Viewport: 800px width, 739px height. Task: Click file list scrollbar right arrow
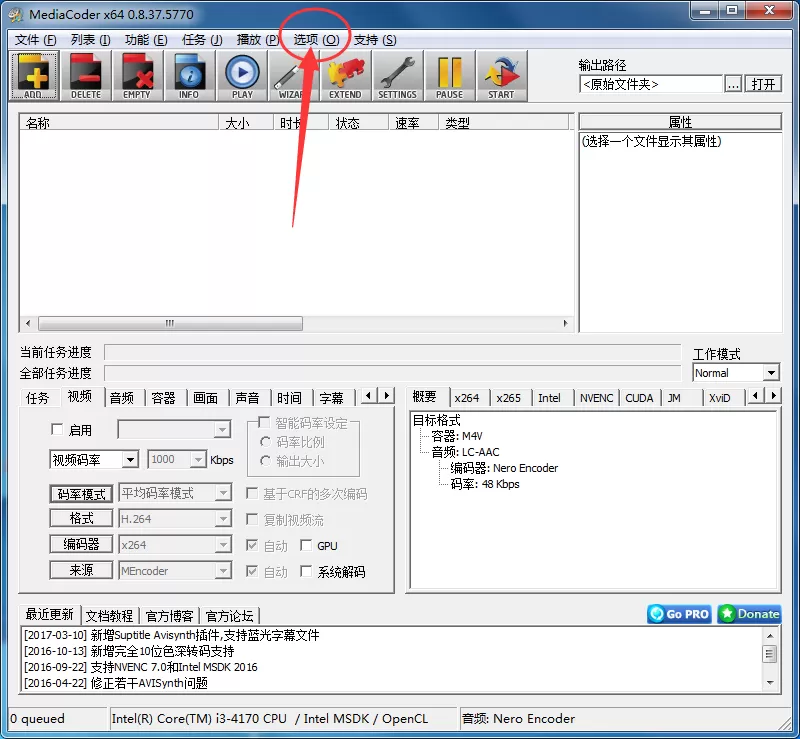(x=565, y=323)
